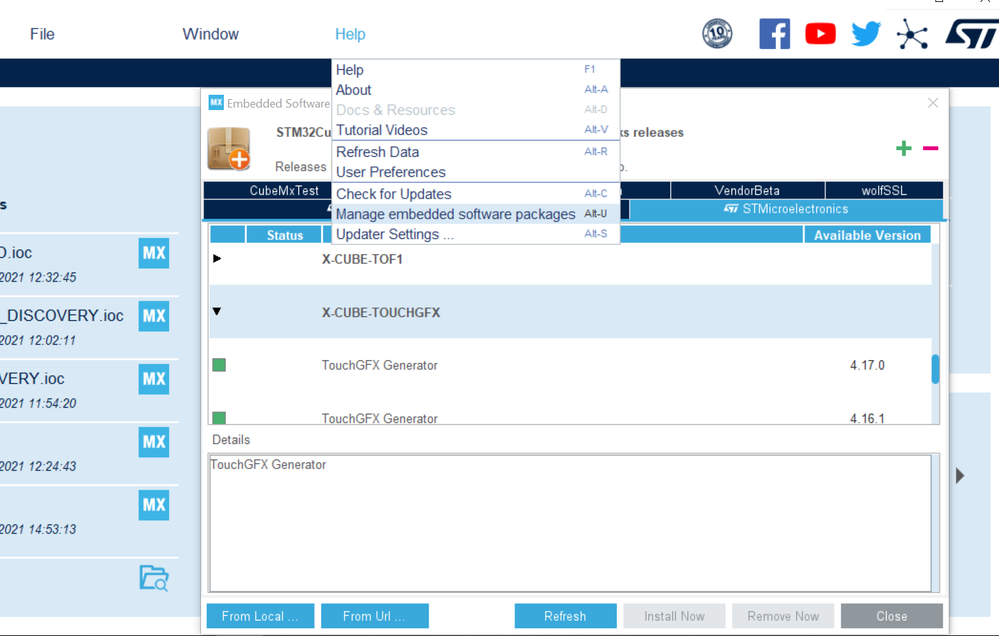The width and height of the screenshot is (999, 636).
Task: Click MX icon beside 12:24:43 project
Action: (x=154, y=442)
